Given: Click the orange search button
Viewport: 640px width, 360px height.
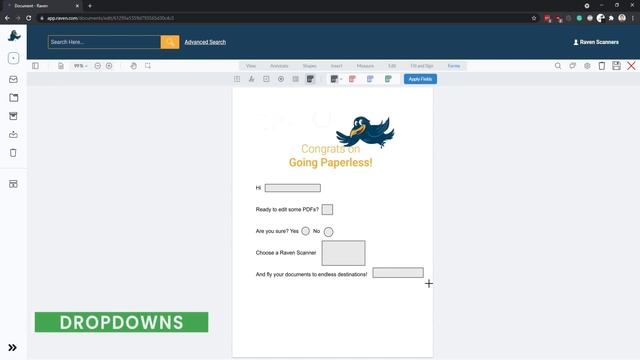Looking at the screenshot, I should pyautogui.click(x=170, y=42).
